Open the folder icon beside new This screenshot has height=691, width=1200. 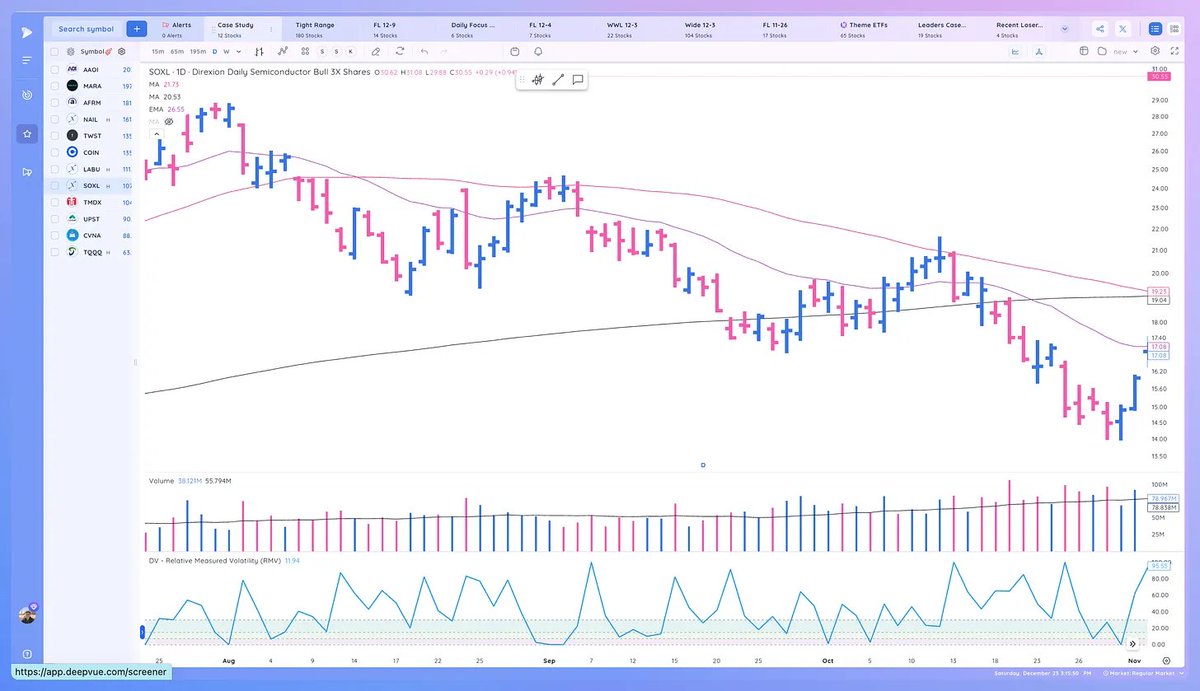coord(1102,51)
